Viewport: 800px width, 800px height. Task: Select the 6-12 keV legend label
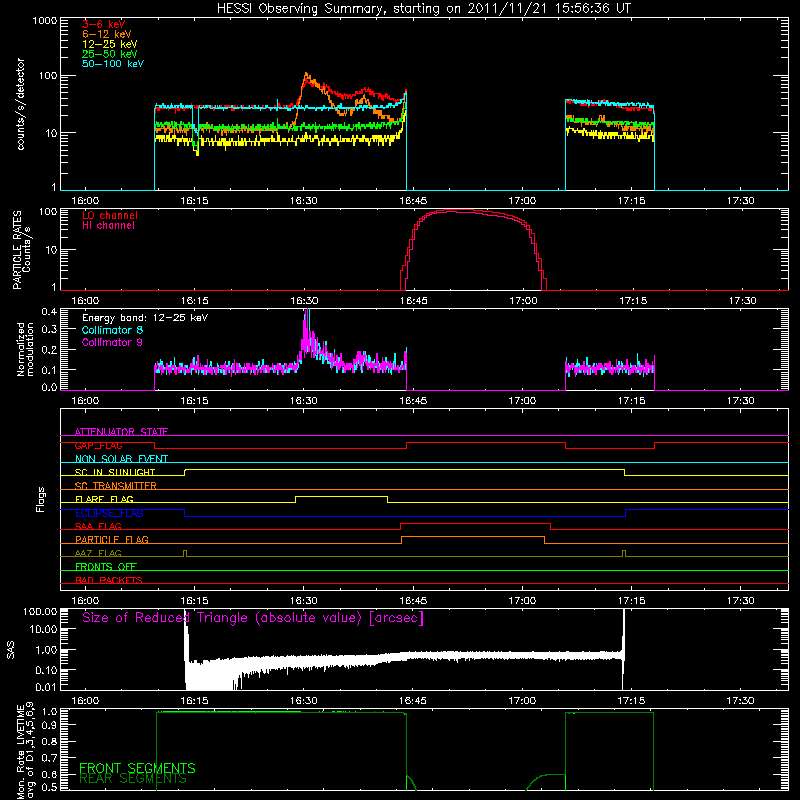(x=107, y=34)
